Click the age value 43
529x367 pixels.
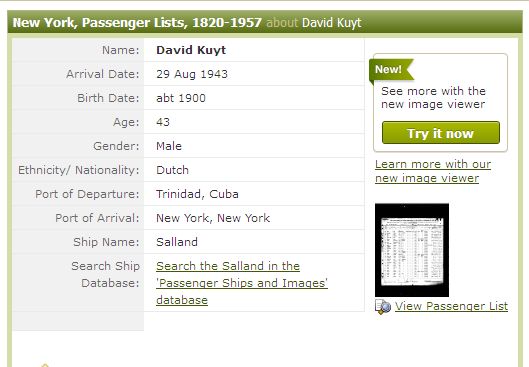(163, 122)
